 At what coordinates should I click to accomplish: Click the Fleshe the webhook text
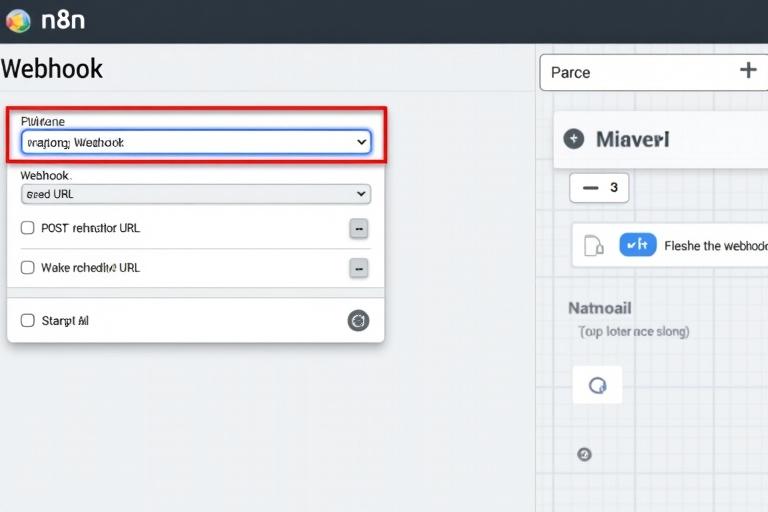[x=715, y=246]
